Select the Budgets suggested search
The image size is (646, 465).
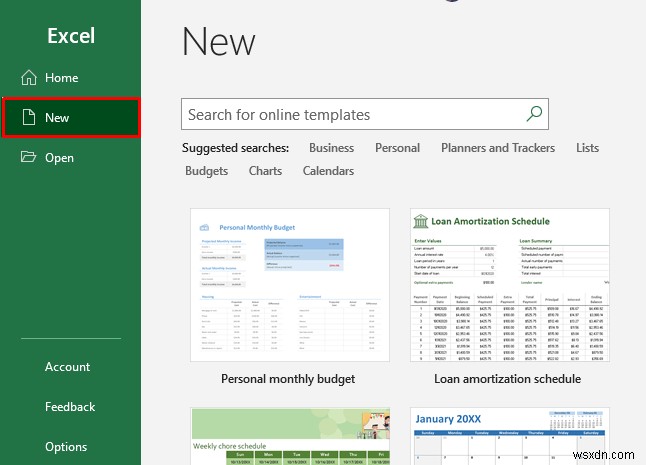(x=206, y=171)
